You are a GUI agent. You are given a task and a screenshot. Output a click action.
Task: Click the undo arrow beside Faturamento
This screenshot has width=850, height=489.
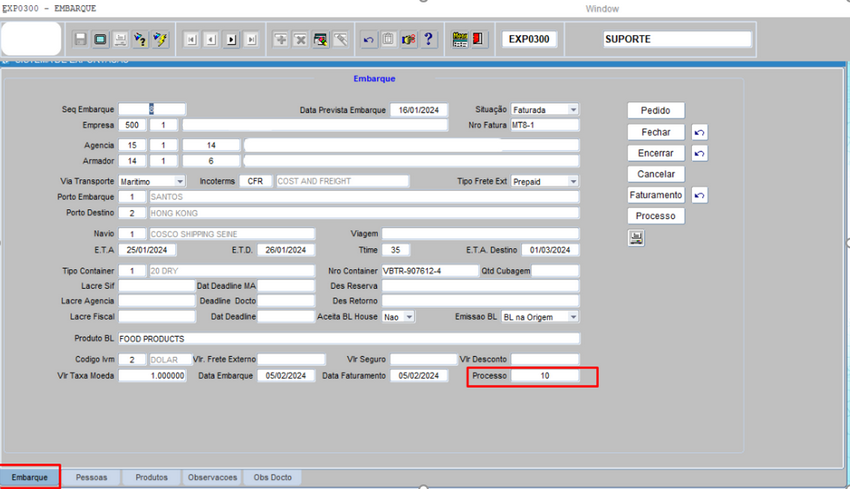click(700, 195)
